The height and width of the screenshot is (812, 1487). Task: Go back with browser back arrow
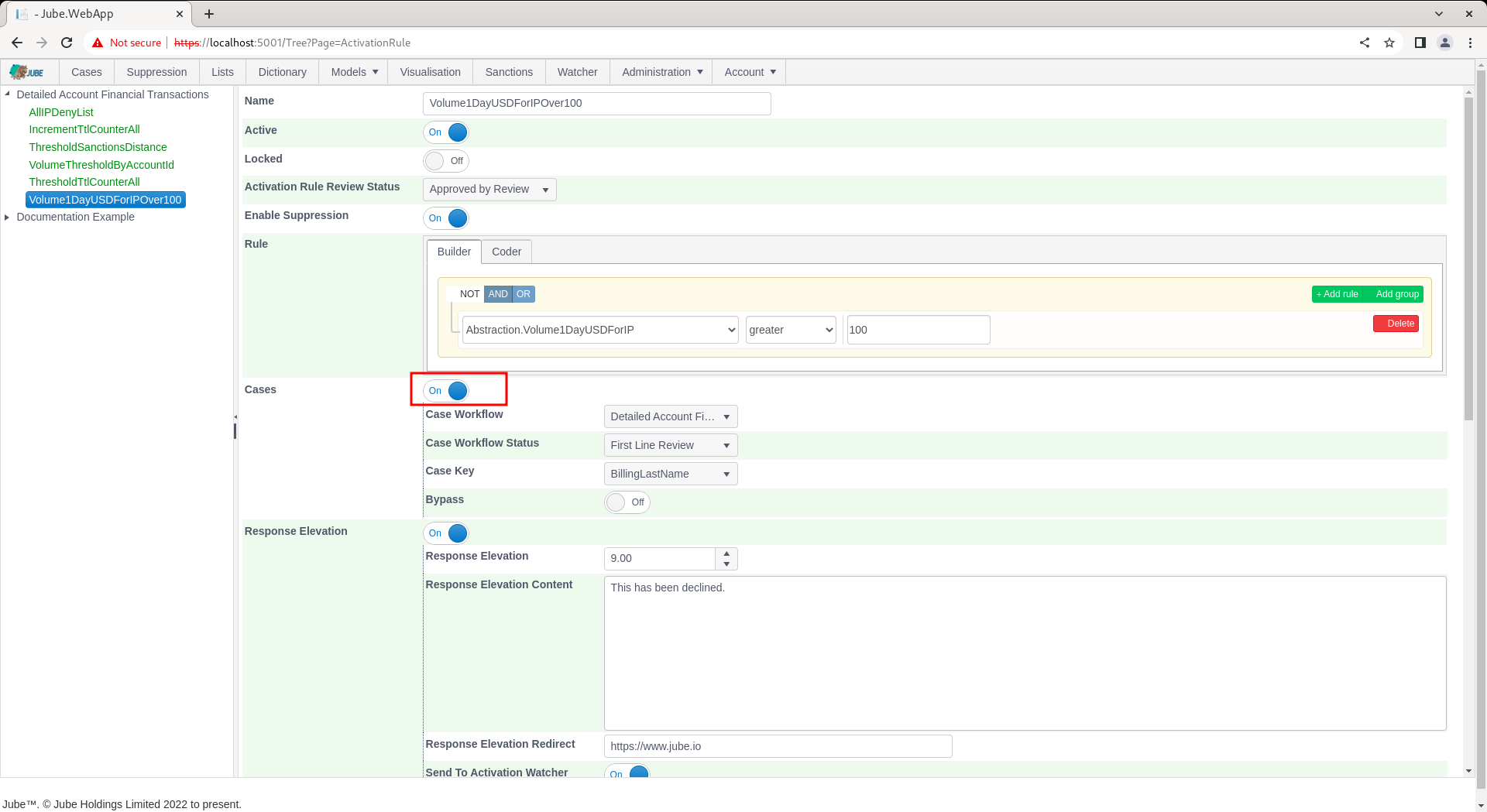point(17,43)
